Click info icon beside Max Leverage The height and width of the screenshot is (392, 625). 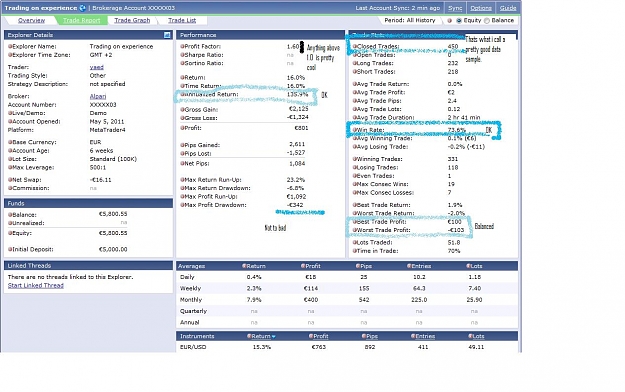coord(10,167)
